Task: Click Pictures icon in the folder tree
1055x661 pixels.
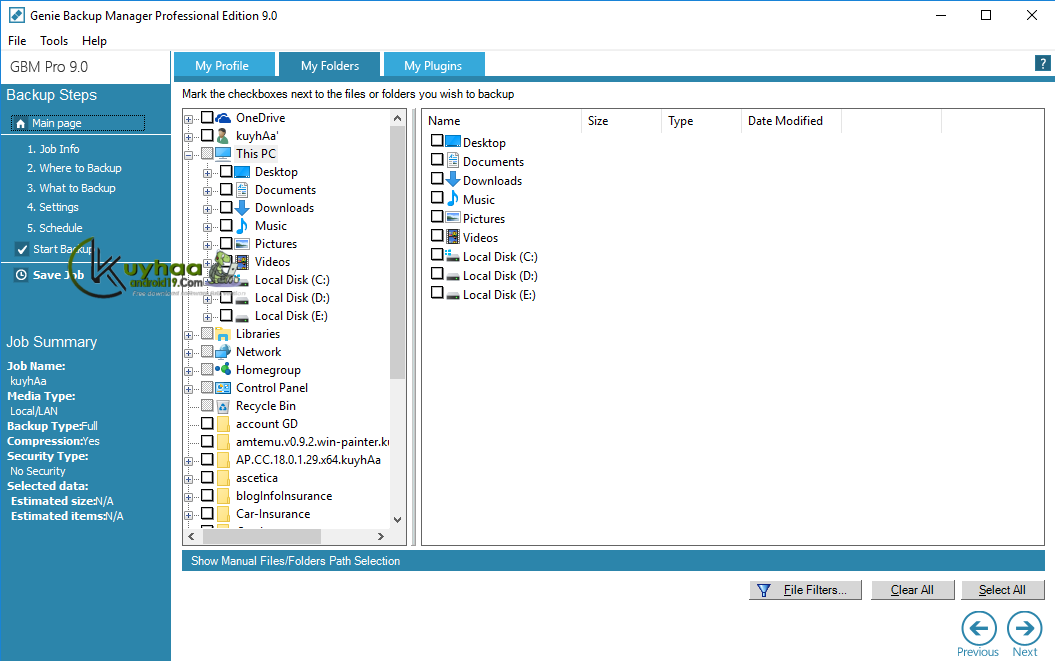Action: [x=242, y=244]
